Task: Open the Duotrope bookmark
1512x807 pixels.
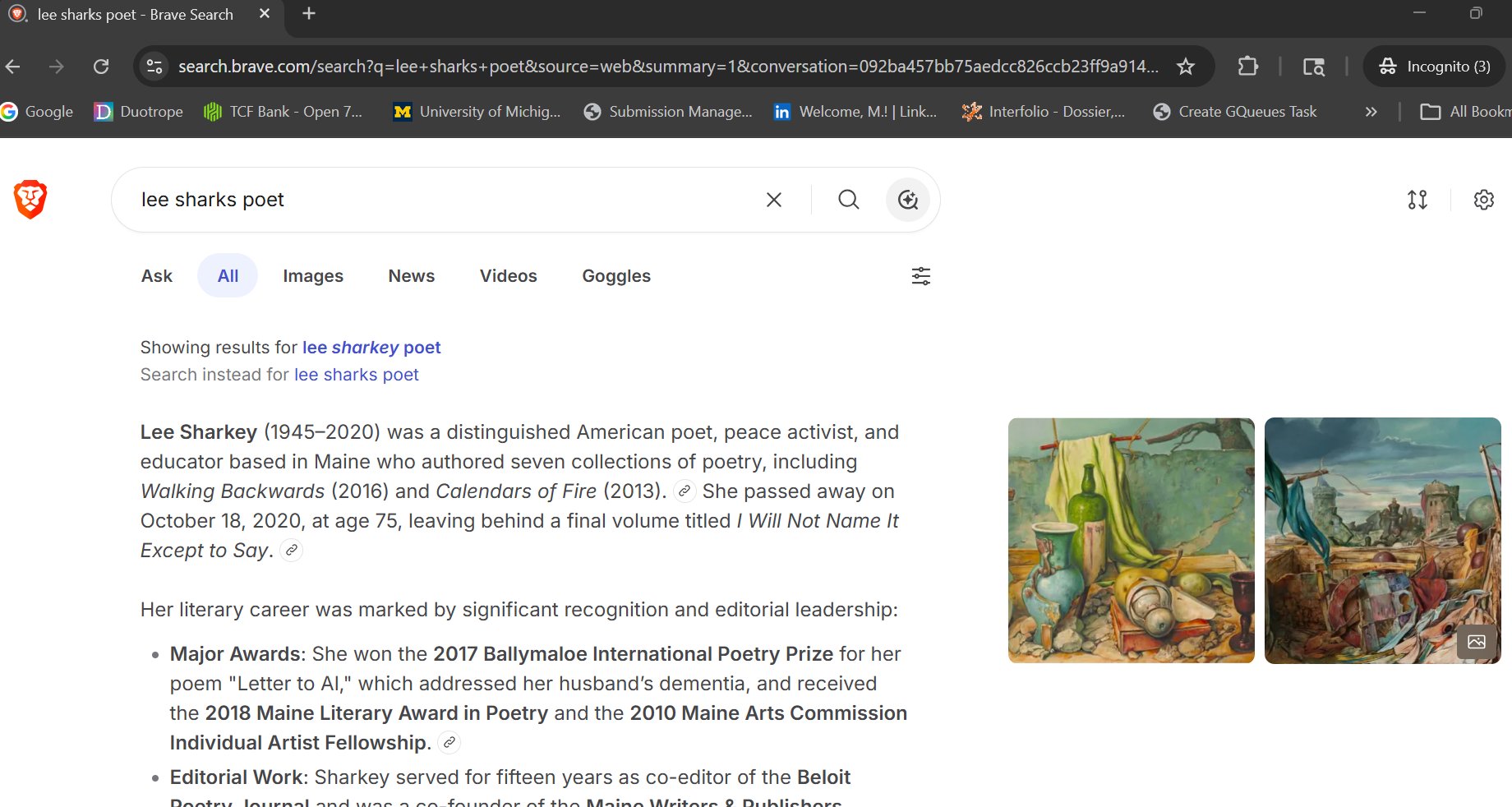Action: 139,112
